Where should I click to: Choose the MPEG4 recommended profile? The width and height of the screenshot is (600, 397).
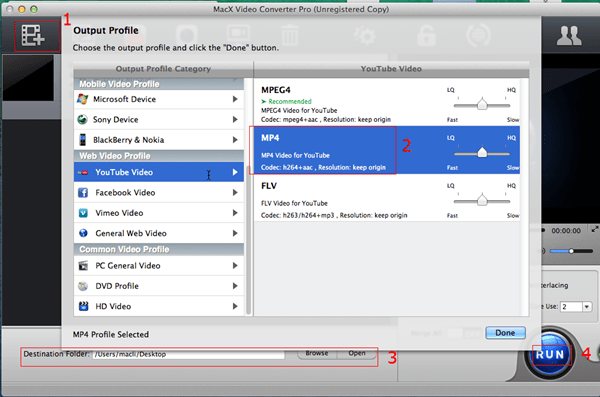pyautogui.click(x=386, y=102)
